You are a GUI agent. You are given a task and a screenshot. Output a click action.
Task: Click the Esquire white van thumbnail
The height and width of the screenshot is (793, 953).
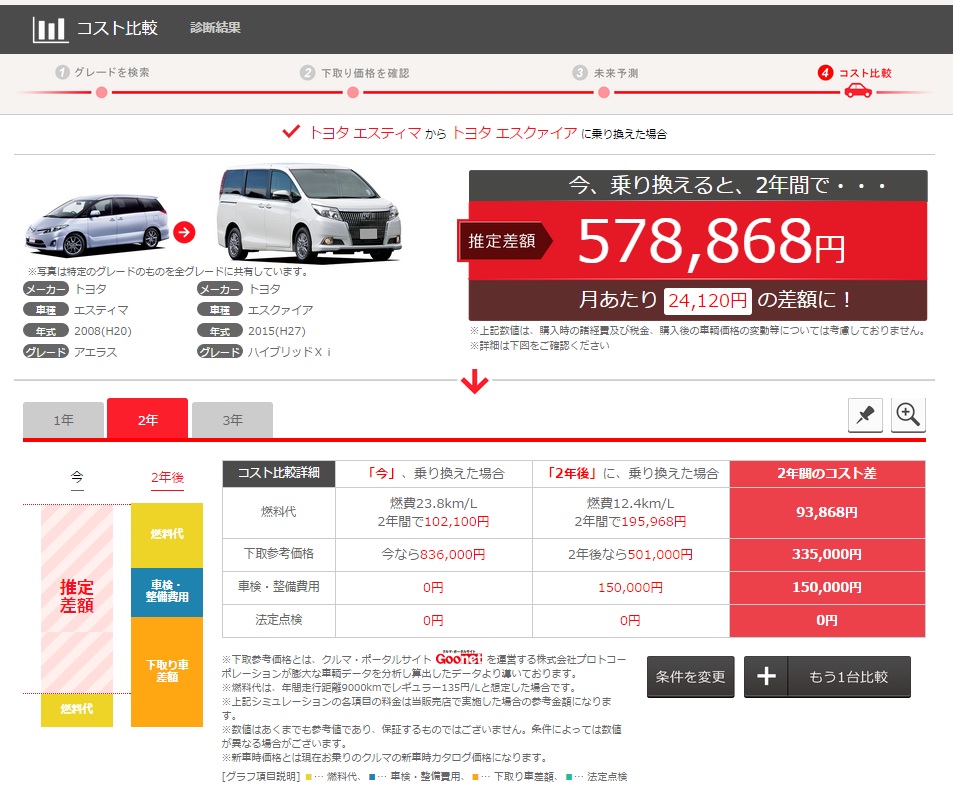tap(309, 213)
